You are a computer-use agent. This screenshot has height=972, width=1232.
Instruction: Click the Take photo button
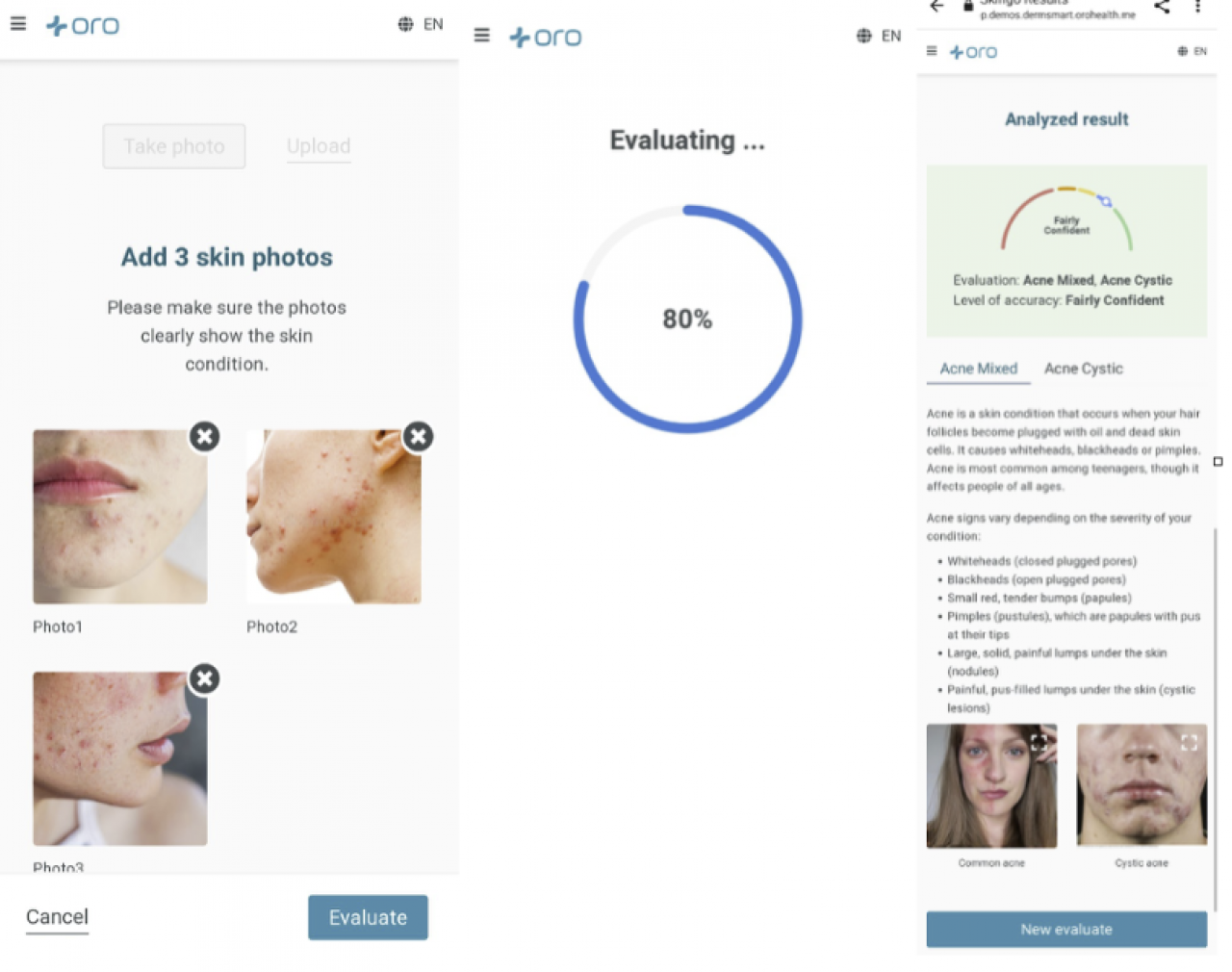[174, 146]
